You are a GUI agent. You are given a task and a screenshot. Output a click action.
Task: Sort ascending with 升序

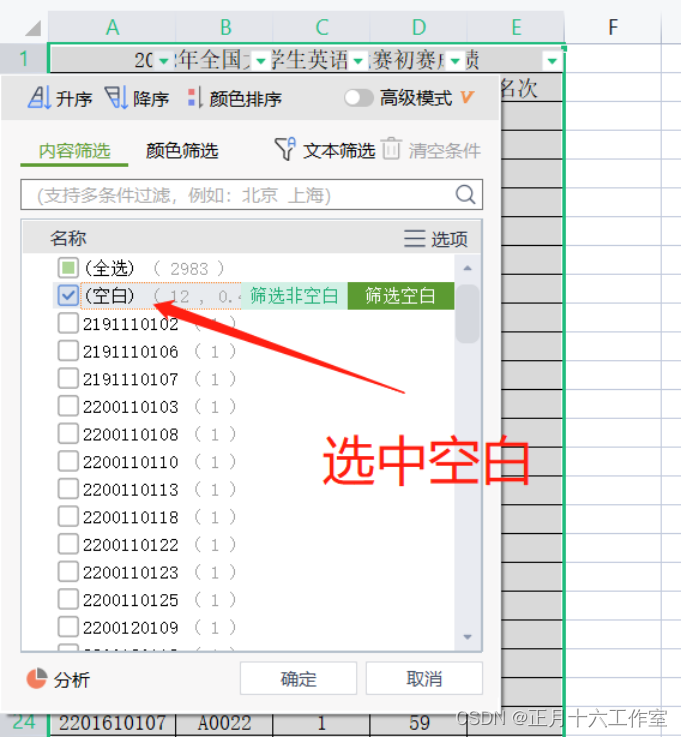pyautogui.click(x=60, y=98)
